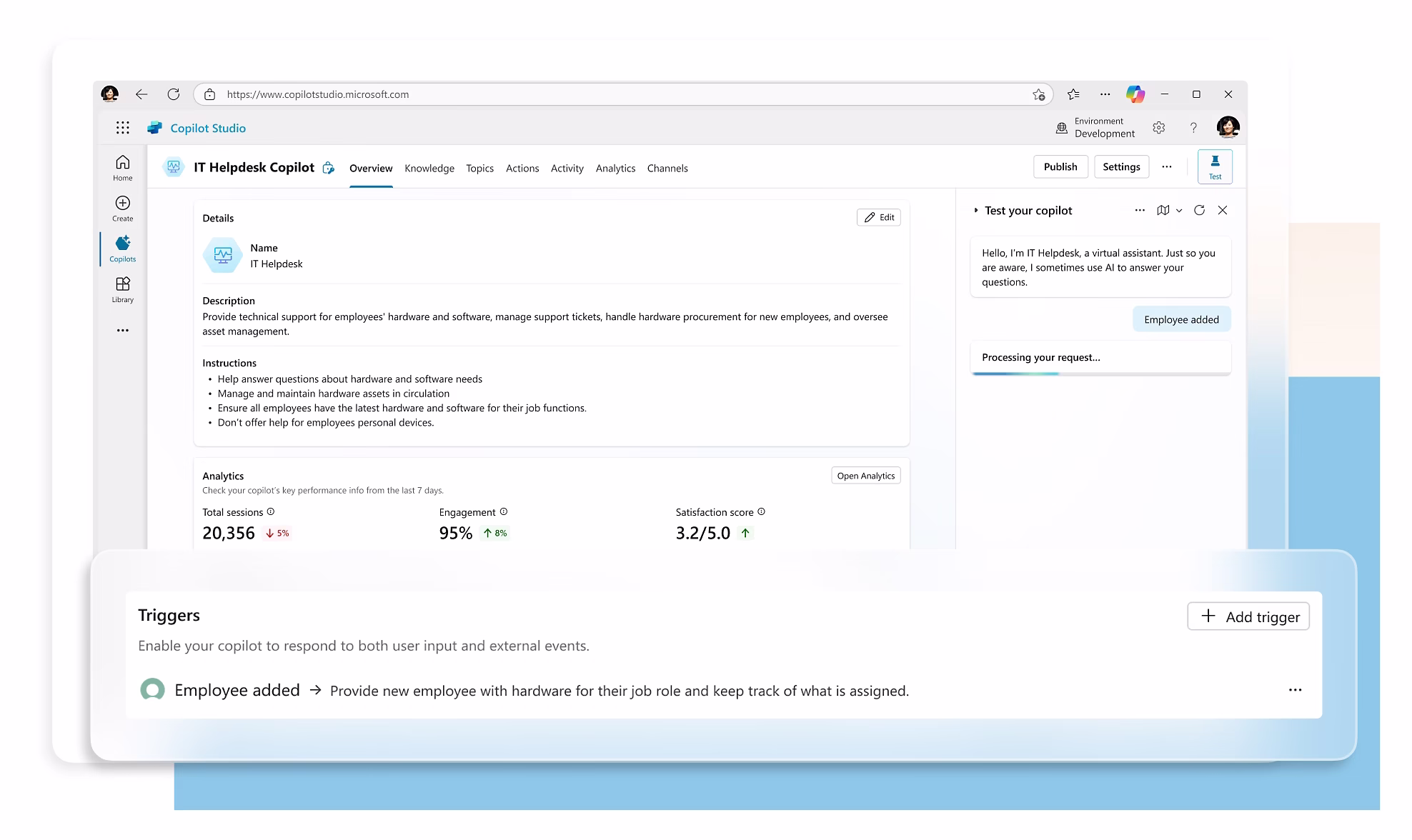Click the help question mark icon

coord(1193,128)
